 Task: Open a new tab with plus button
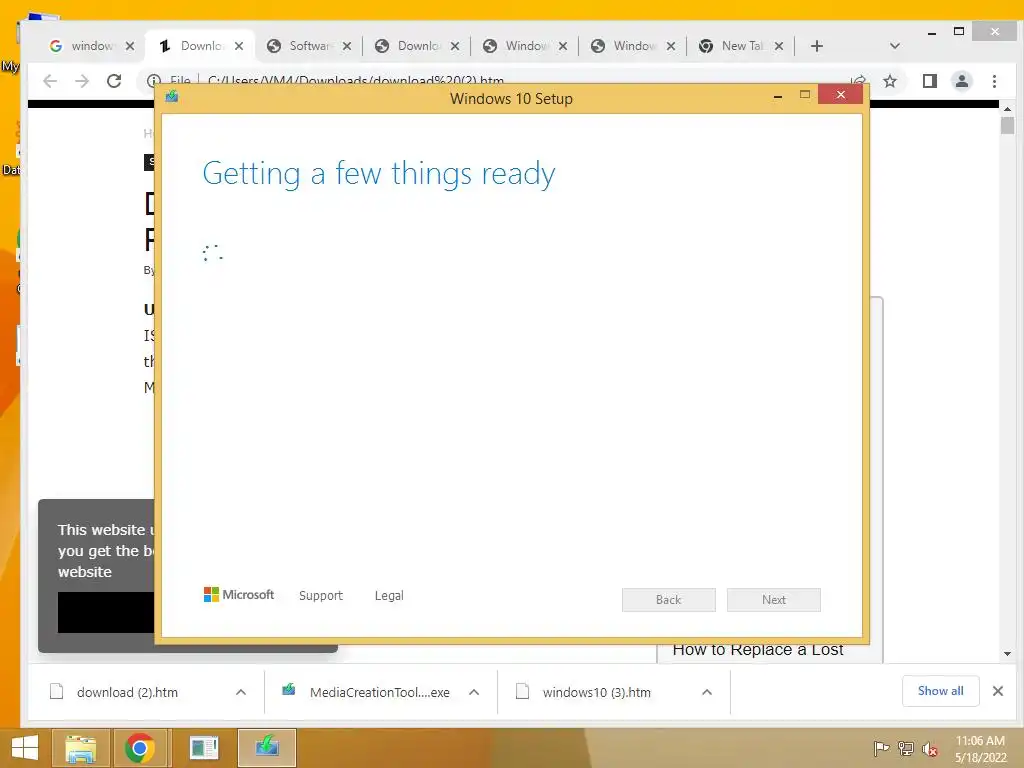816,46
